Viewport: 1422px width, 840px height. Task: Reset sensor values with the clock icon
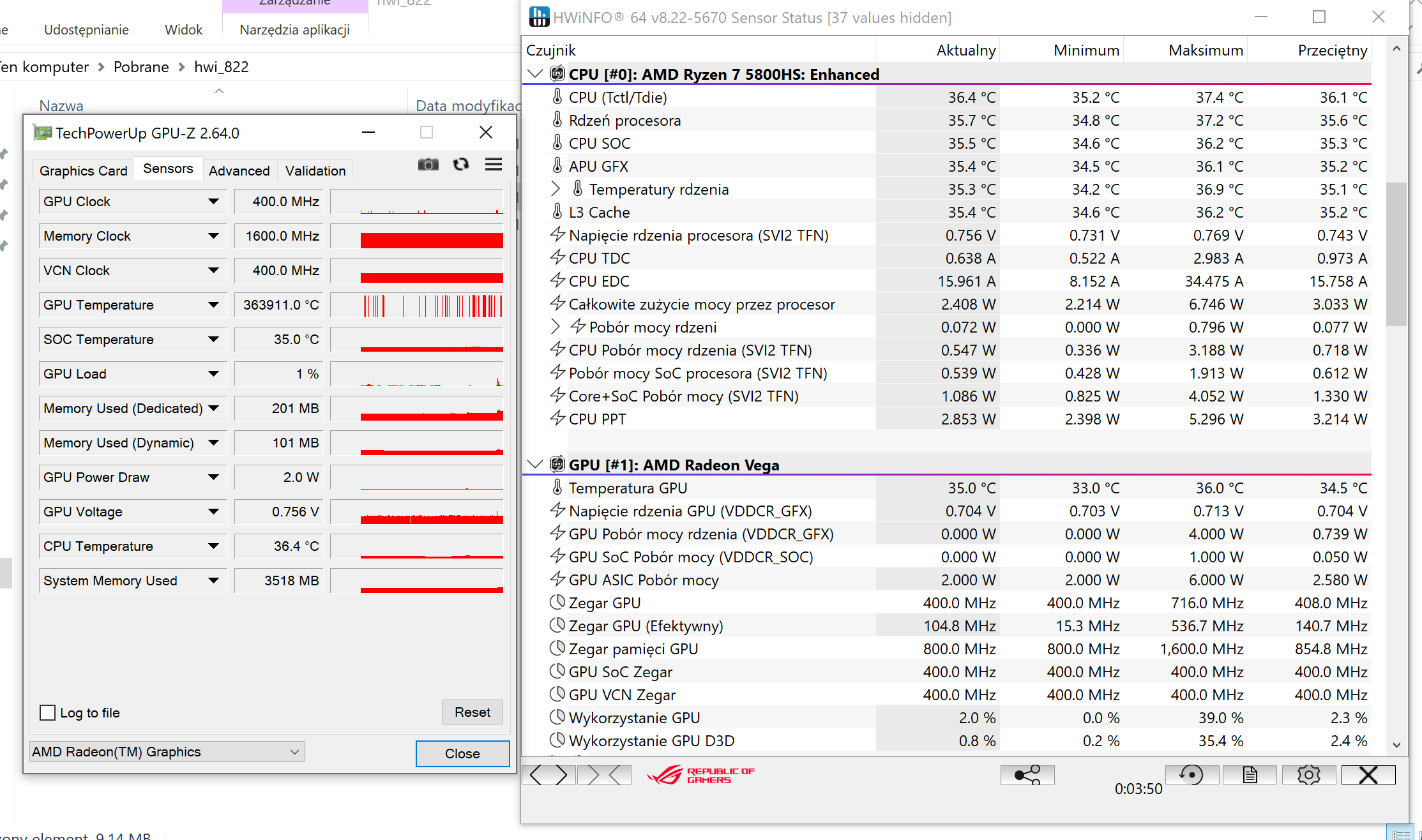click(x=1191, y=775)
